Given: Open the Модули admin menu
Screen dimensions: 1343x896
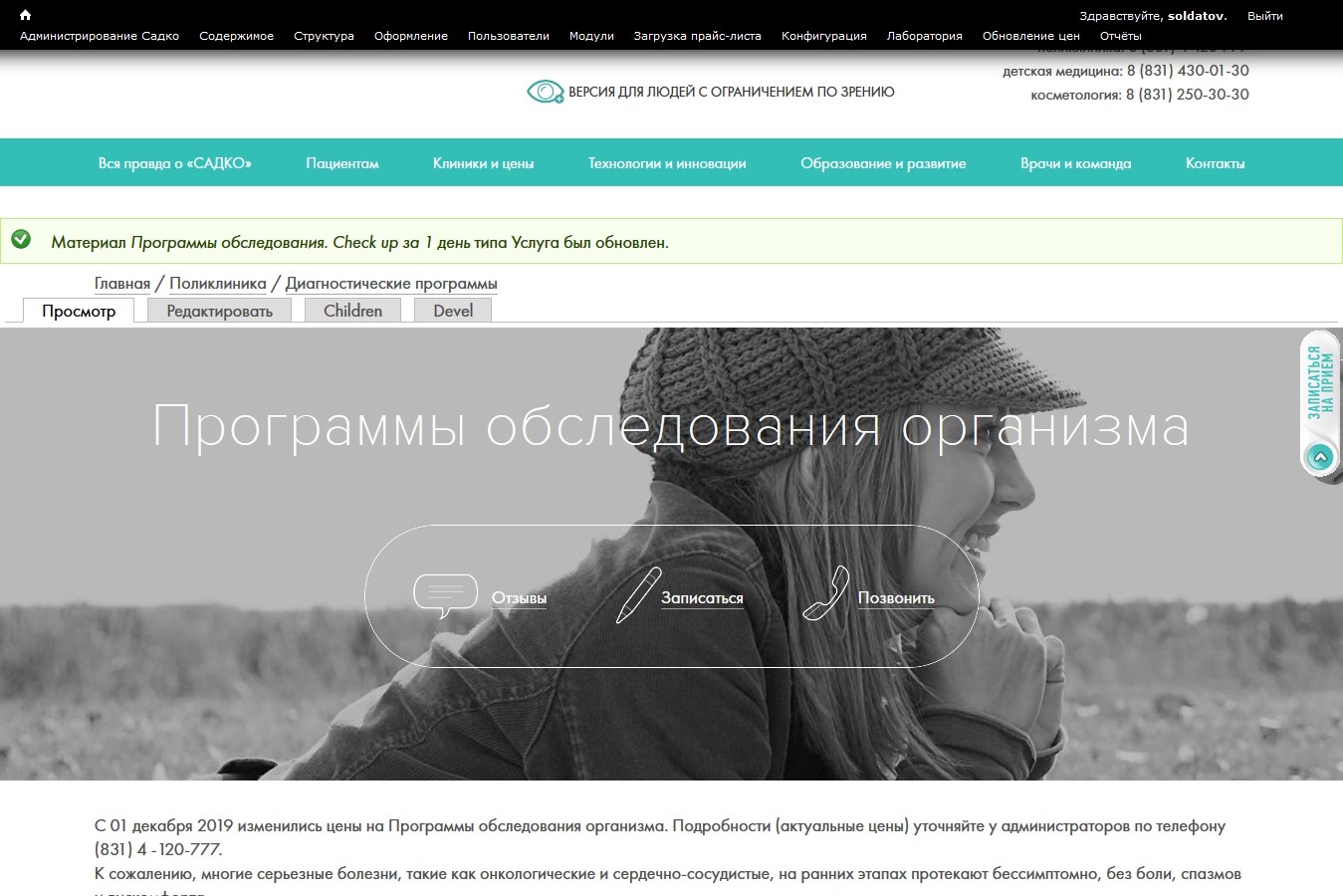Looking at the screenshot, I should 591,36.
